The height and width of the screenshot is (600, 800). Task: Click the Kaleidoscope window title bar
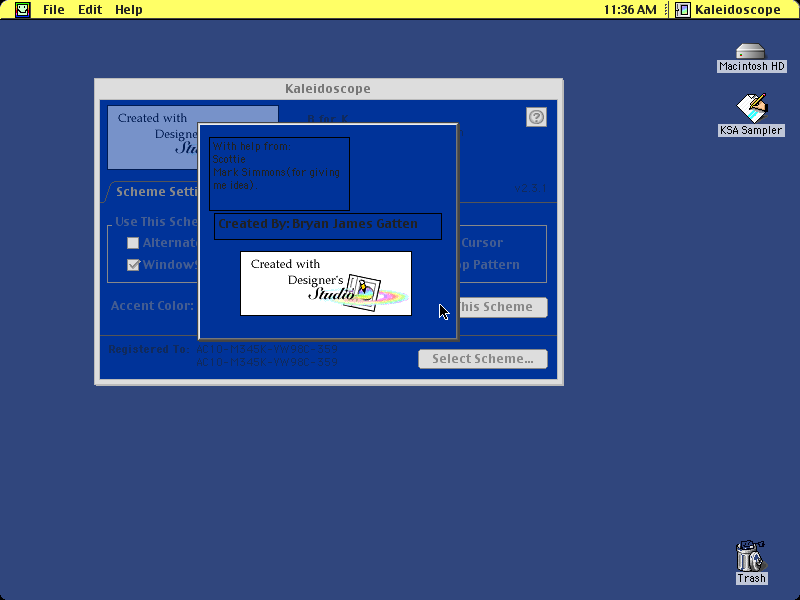coord(329,89)
